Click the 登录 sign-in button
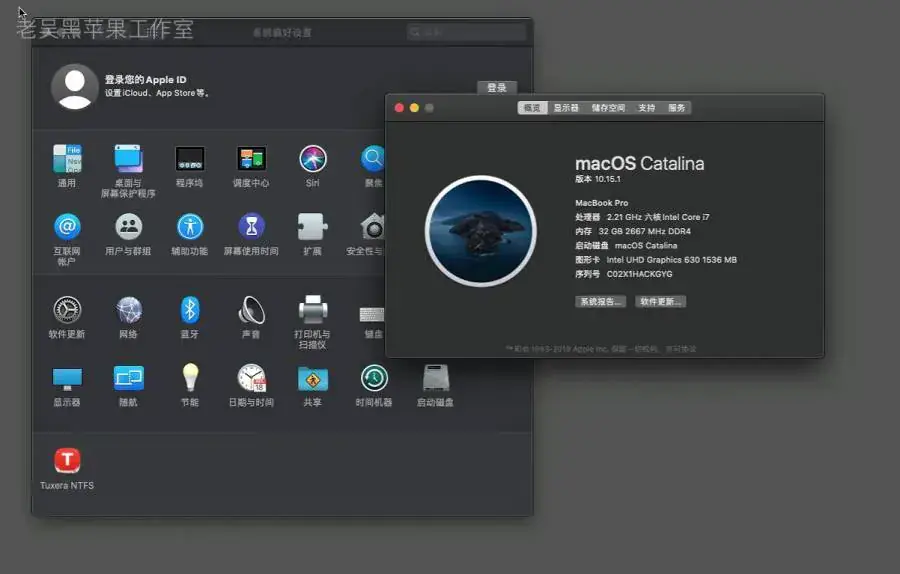Viewport: 900px width, 574px height. pos(497,87)
